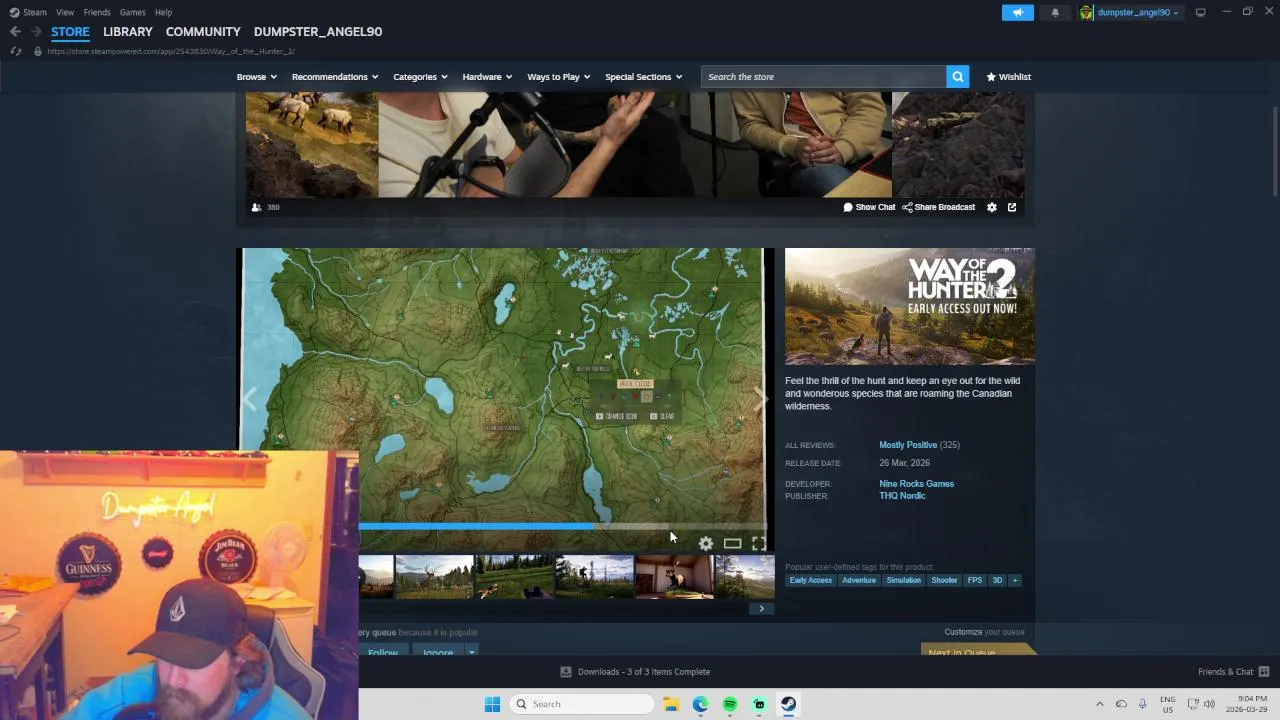The height and width of the screenshot is (720, 1280).
Task: Toggle theater mode on trailer video
Action: [732, 543]
